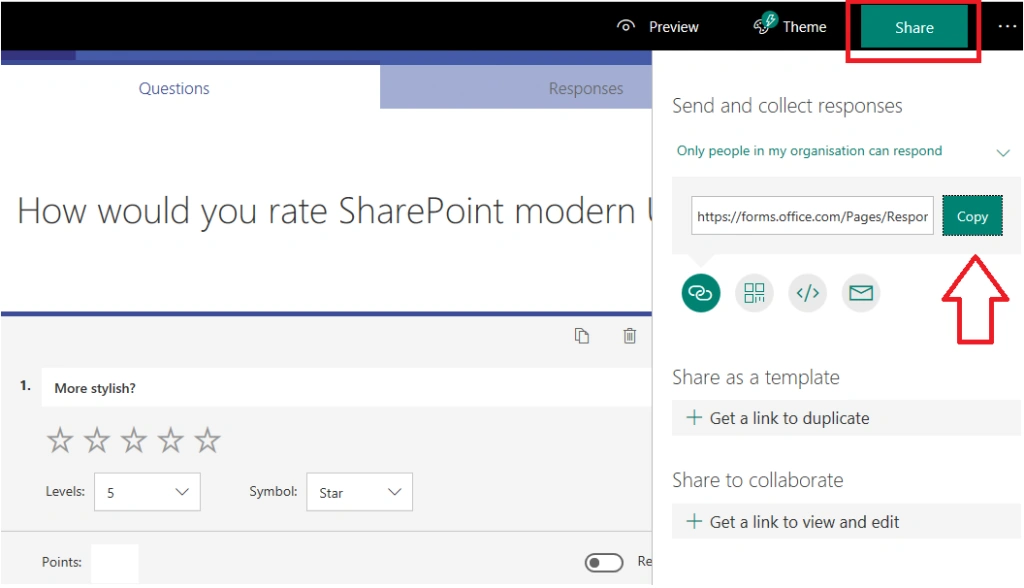Expand the 'Only people in my organisation can respond' dropdown

coord(843,151)
